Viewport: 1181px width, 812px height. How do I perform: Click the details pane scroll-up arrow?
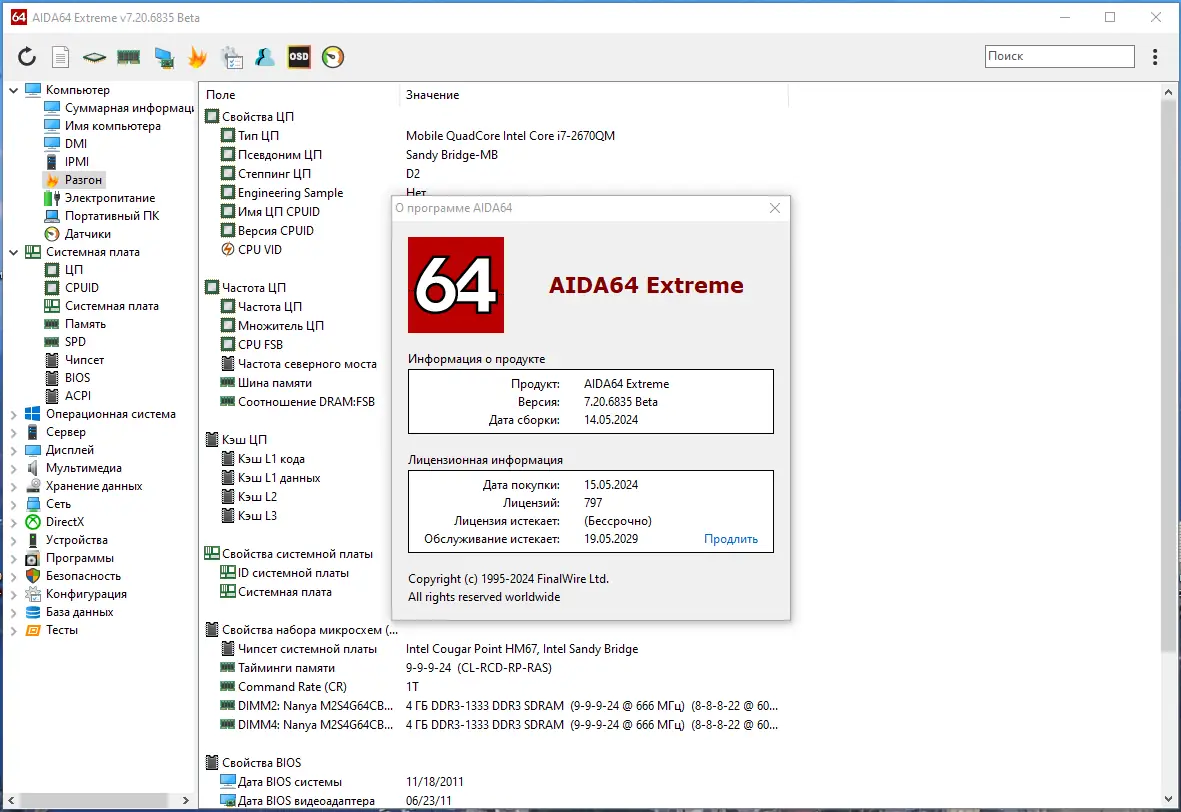tap(1168, 93)
